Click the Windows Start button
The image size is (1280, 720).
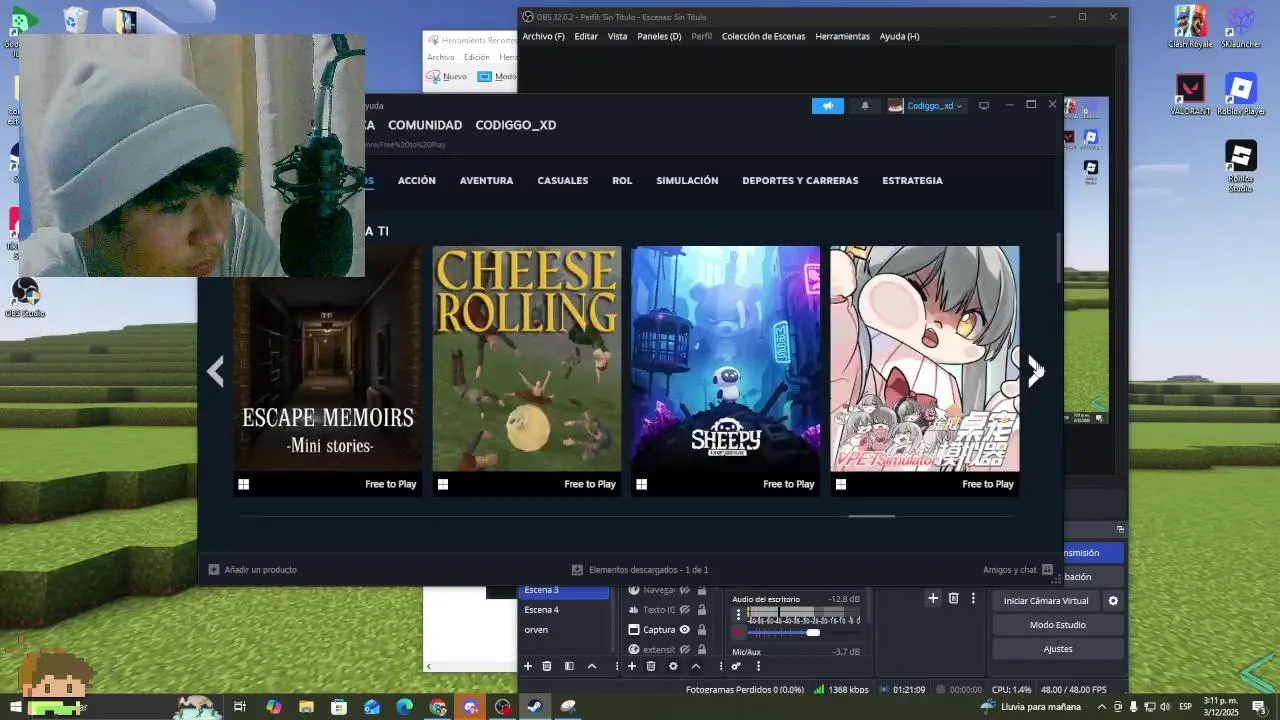(x=15, y=707)
